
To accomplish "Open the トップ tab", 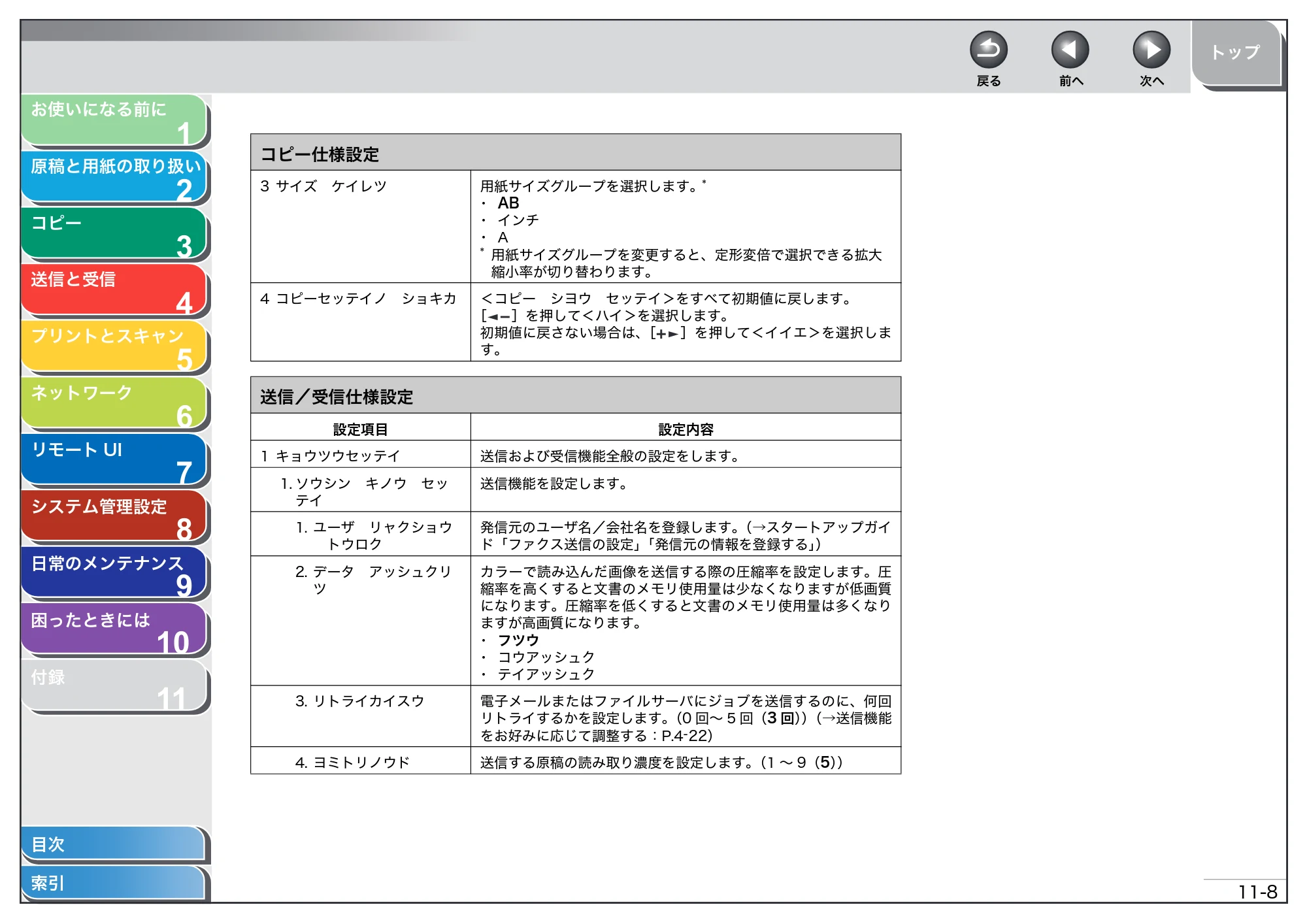I will [x=1235, y=52].
